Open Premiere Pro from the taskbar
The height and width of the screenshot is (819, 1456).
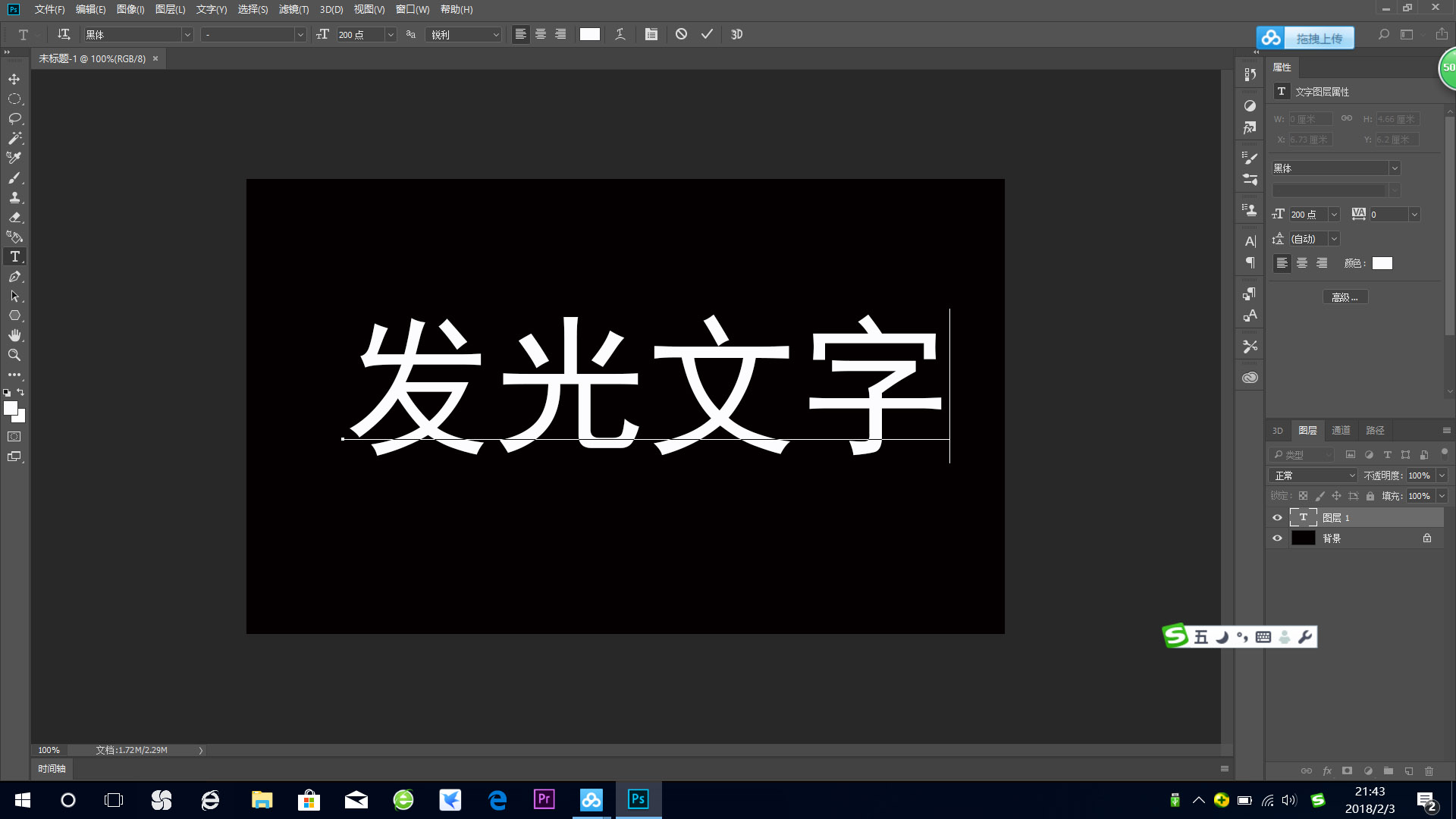[544, 799]
